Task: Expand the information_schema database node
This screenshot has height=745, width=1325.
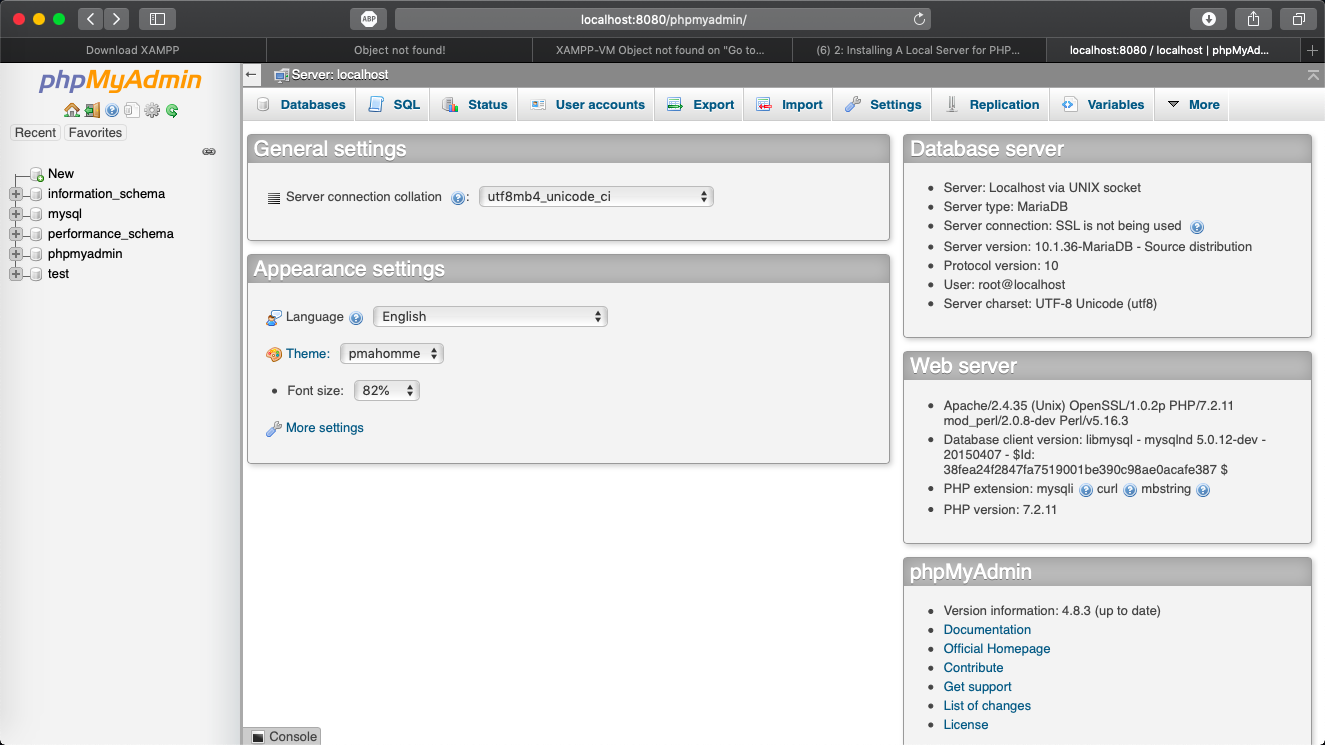Action: (15, 194)
